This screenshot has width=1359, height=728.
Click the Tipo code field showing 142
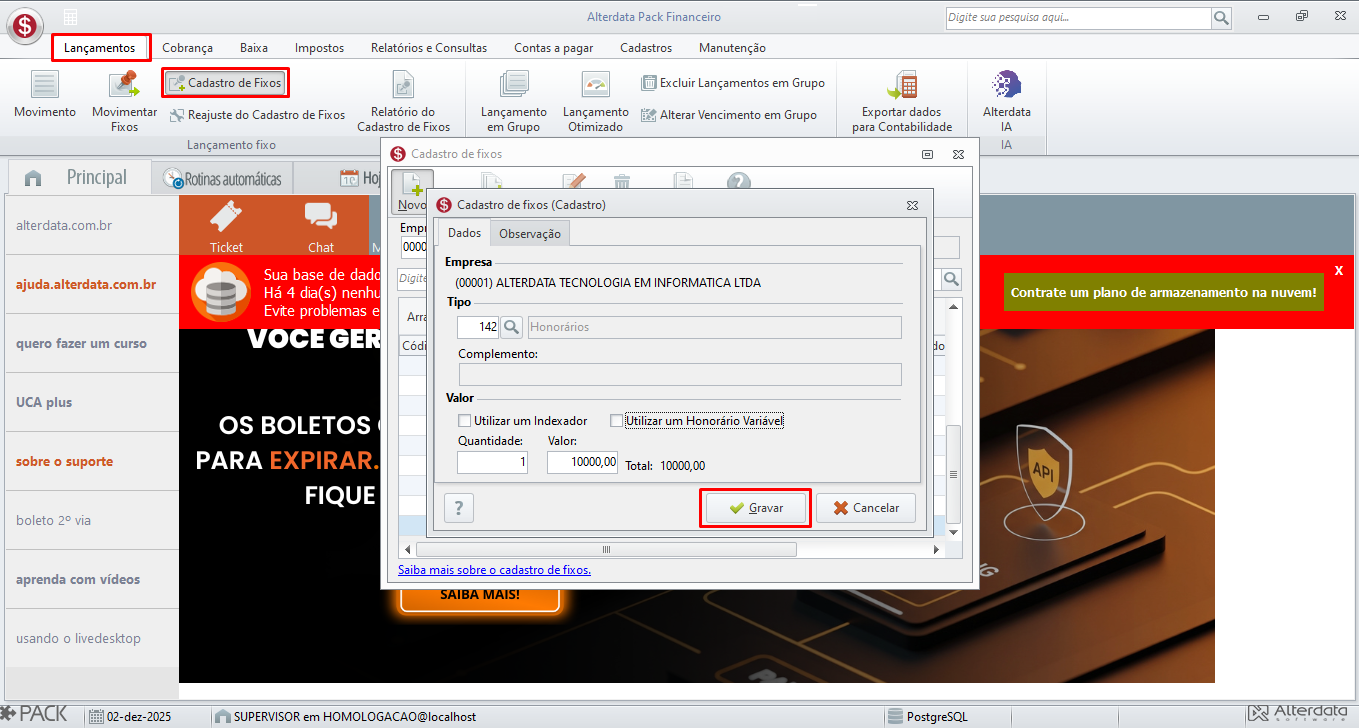[x=478, y=327]
